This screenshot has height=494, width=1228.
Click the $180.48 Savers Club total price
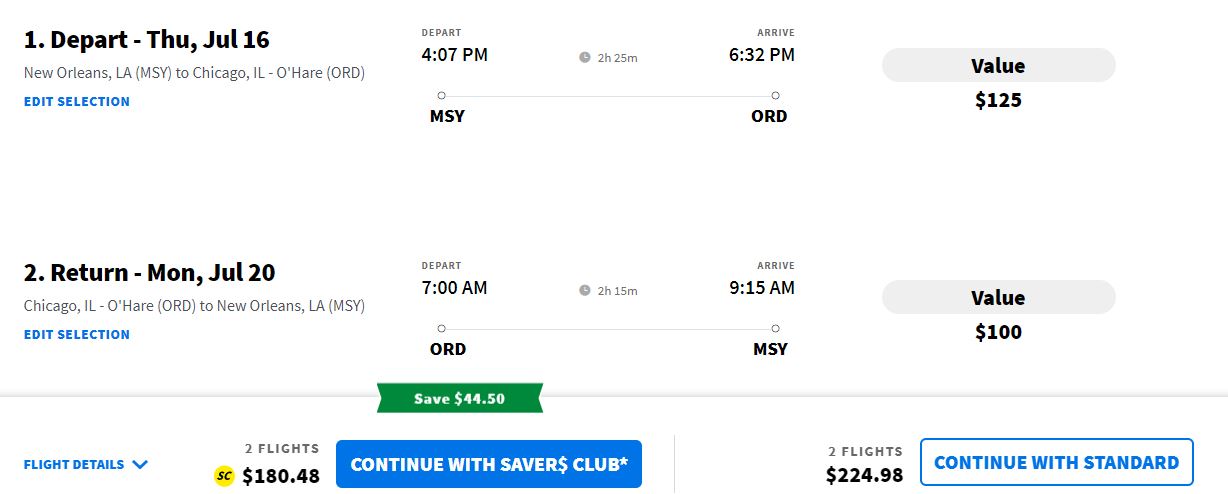click(281, 476)
